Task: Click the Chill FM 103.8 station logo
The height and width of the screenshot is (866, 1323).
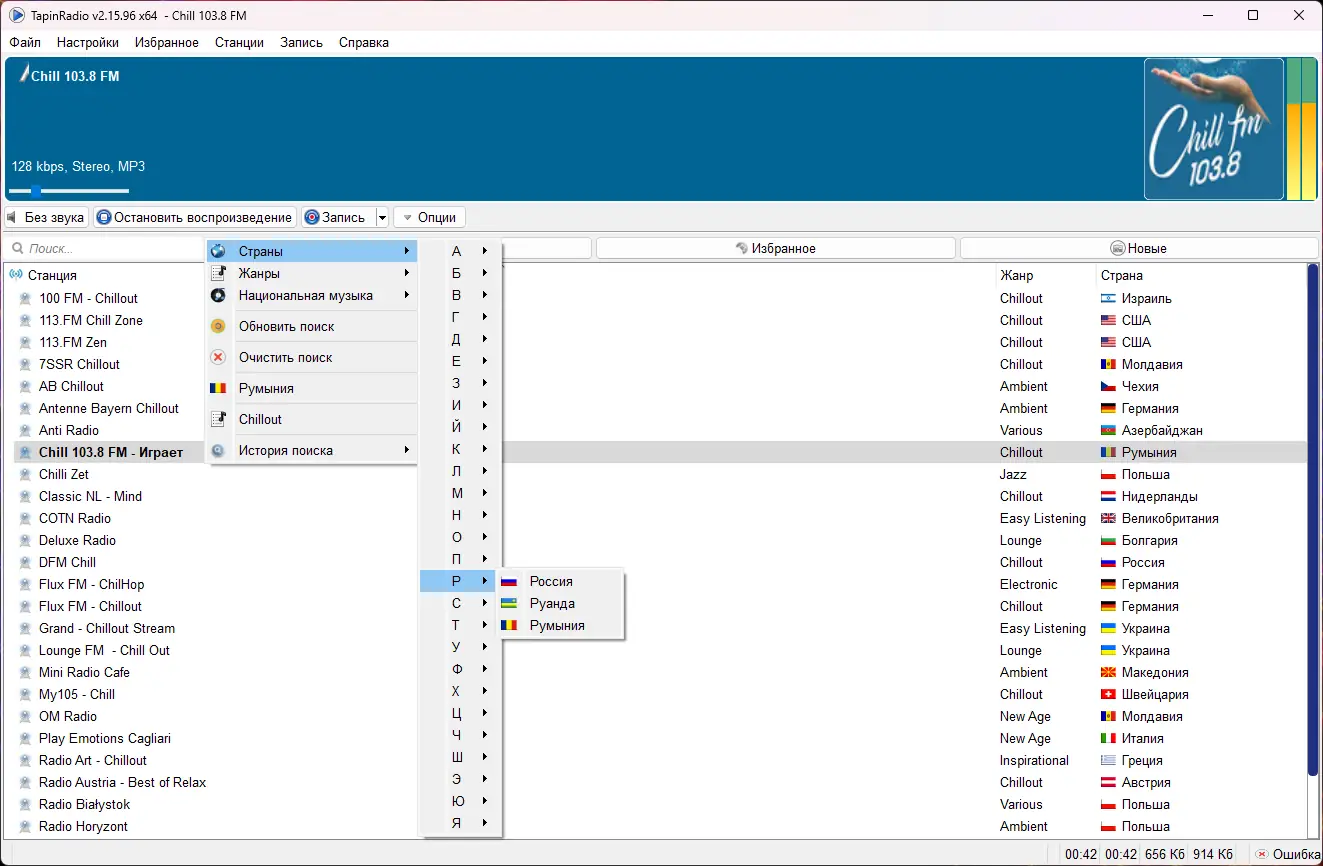Action: [x=1214, y=129]
